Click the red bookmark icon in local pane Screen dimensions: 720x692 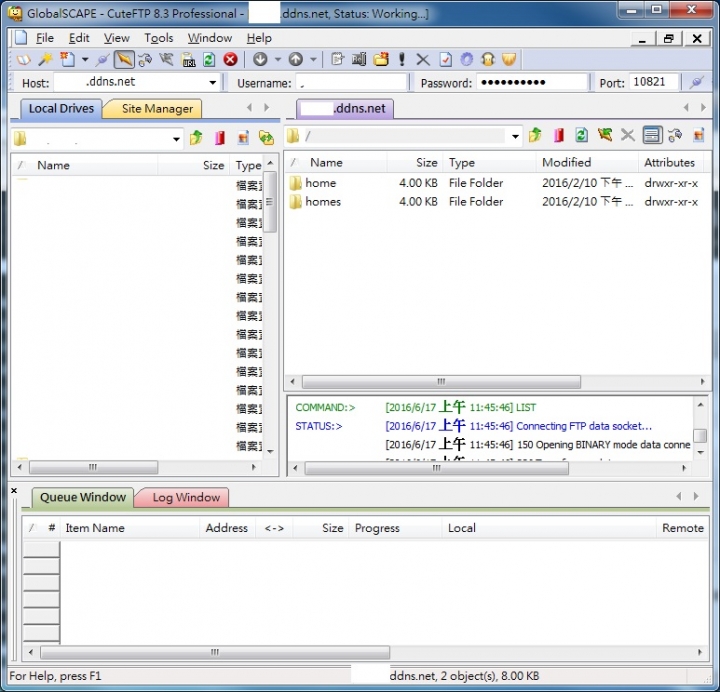tap(220, 137)
